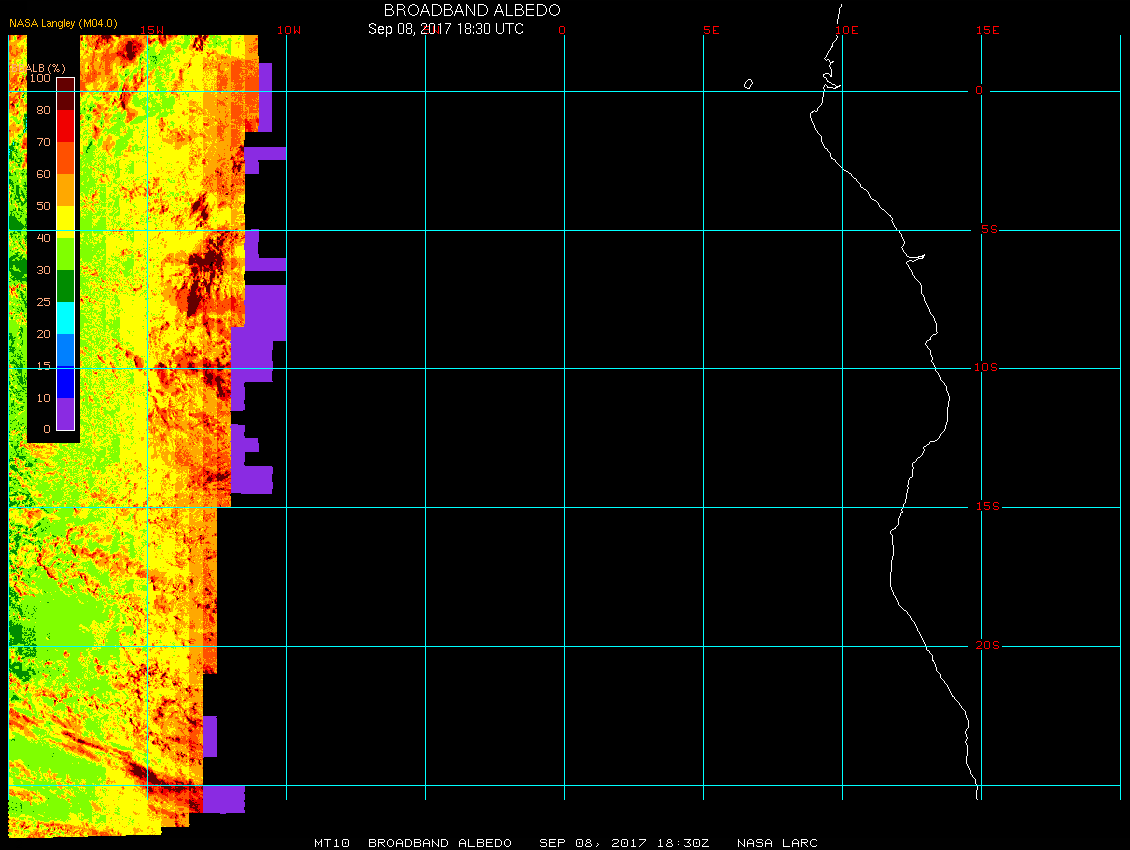
Task: Click the MT10 label in the footer
Action: coord(332,842)
